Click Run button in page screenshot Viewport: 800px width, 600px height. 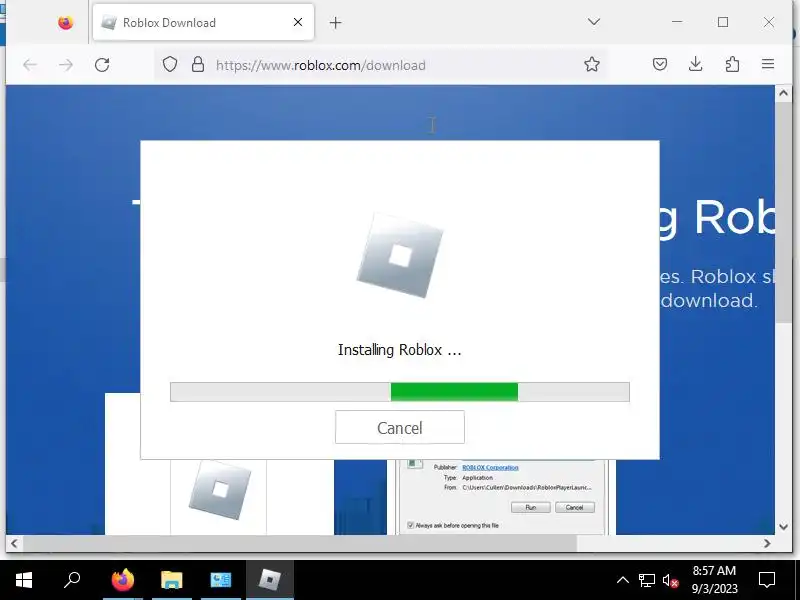tap(531, 507)
